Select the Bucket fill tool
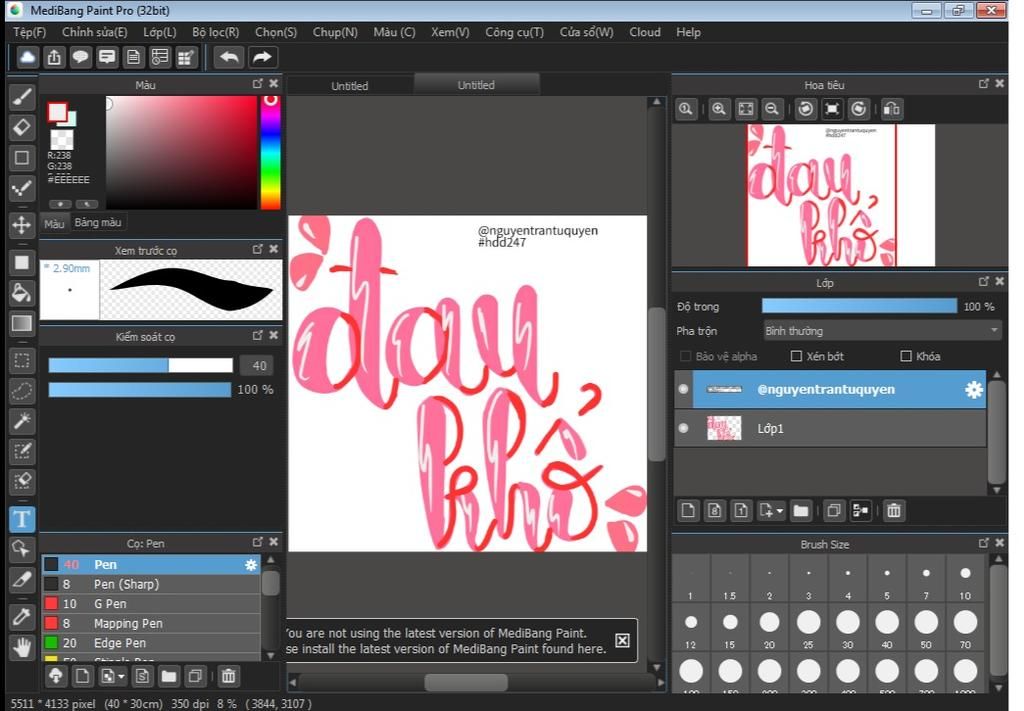 (x=22, y=293)
